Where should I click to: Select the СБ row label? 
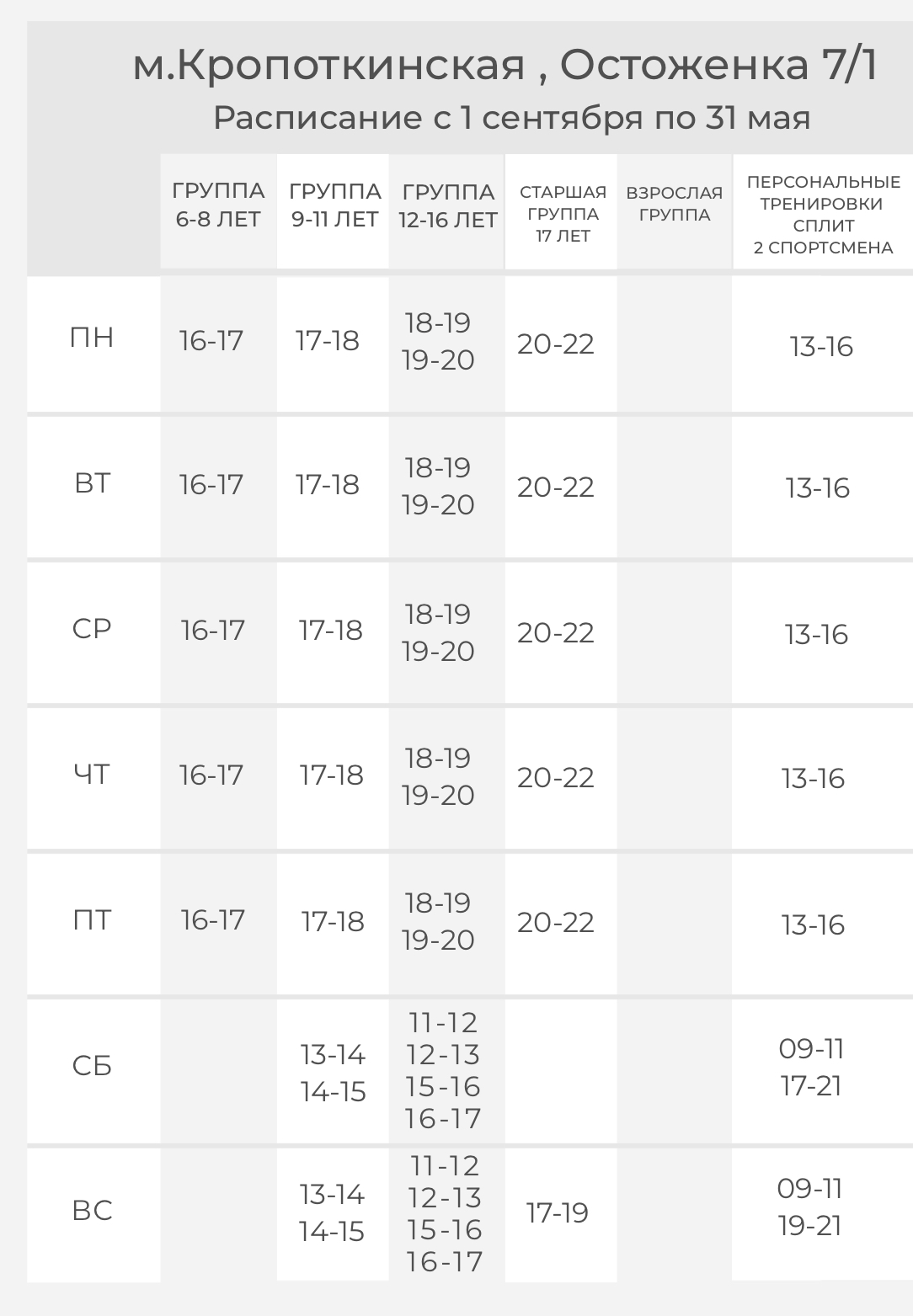(x=92, y=1066)
